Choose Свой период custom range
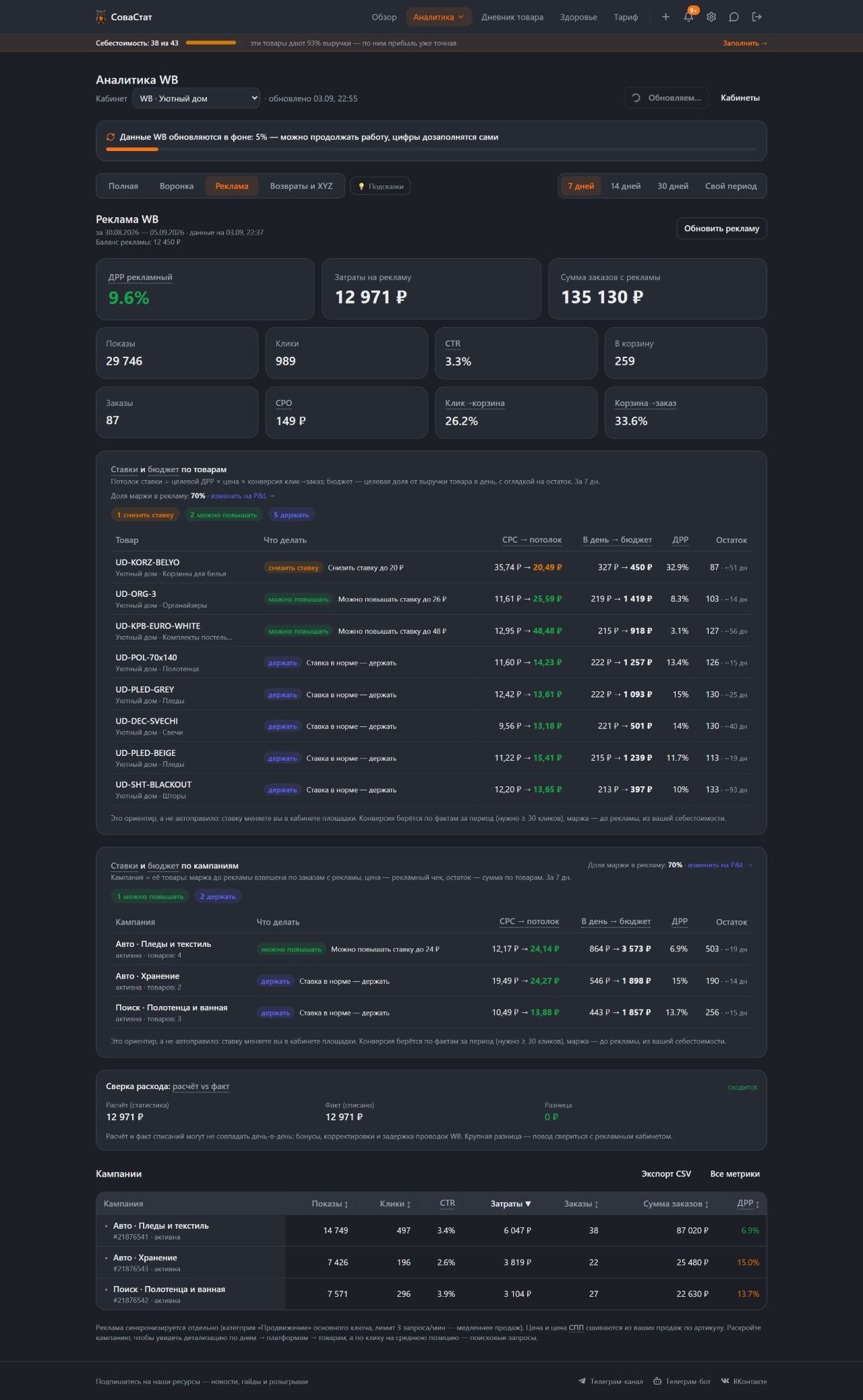Screen dimensions: 863x1400 pos(731,186)
